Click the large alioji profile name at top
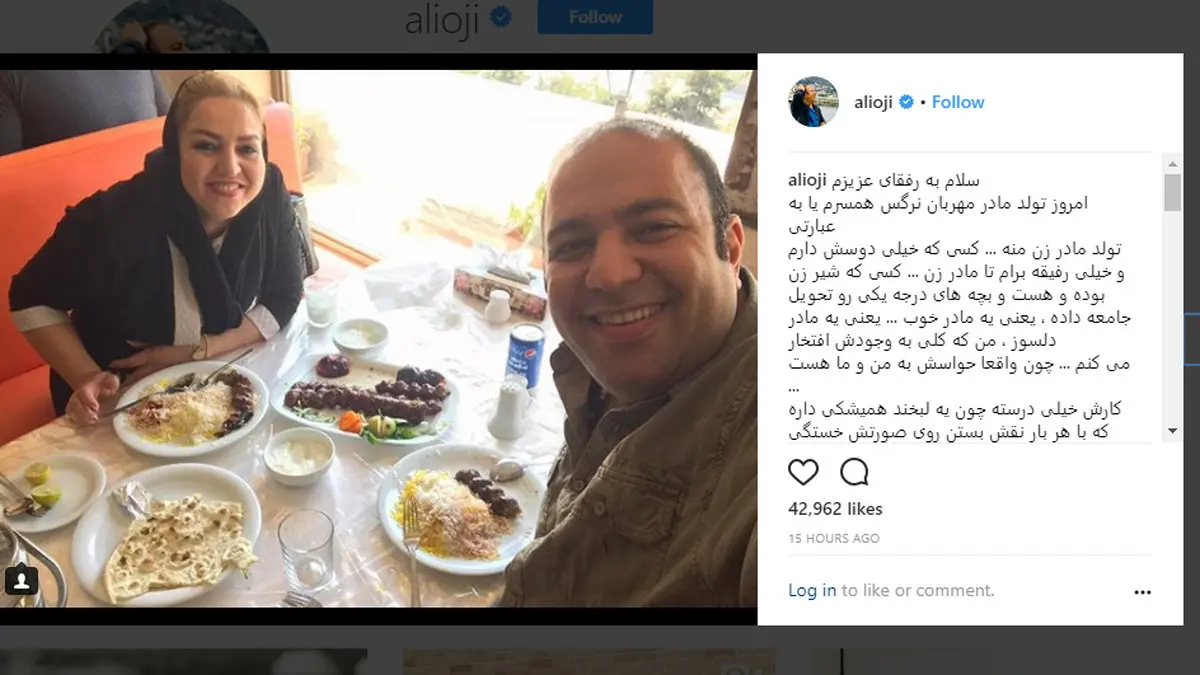Image resolution: width=1200 pixels, height=675 pixels. (441, 18)
